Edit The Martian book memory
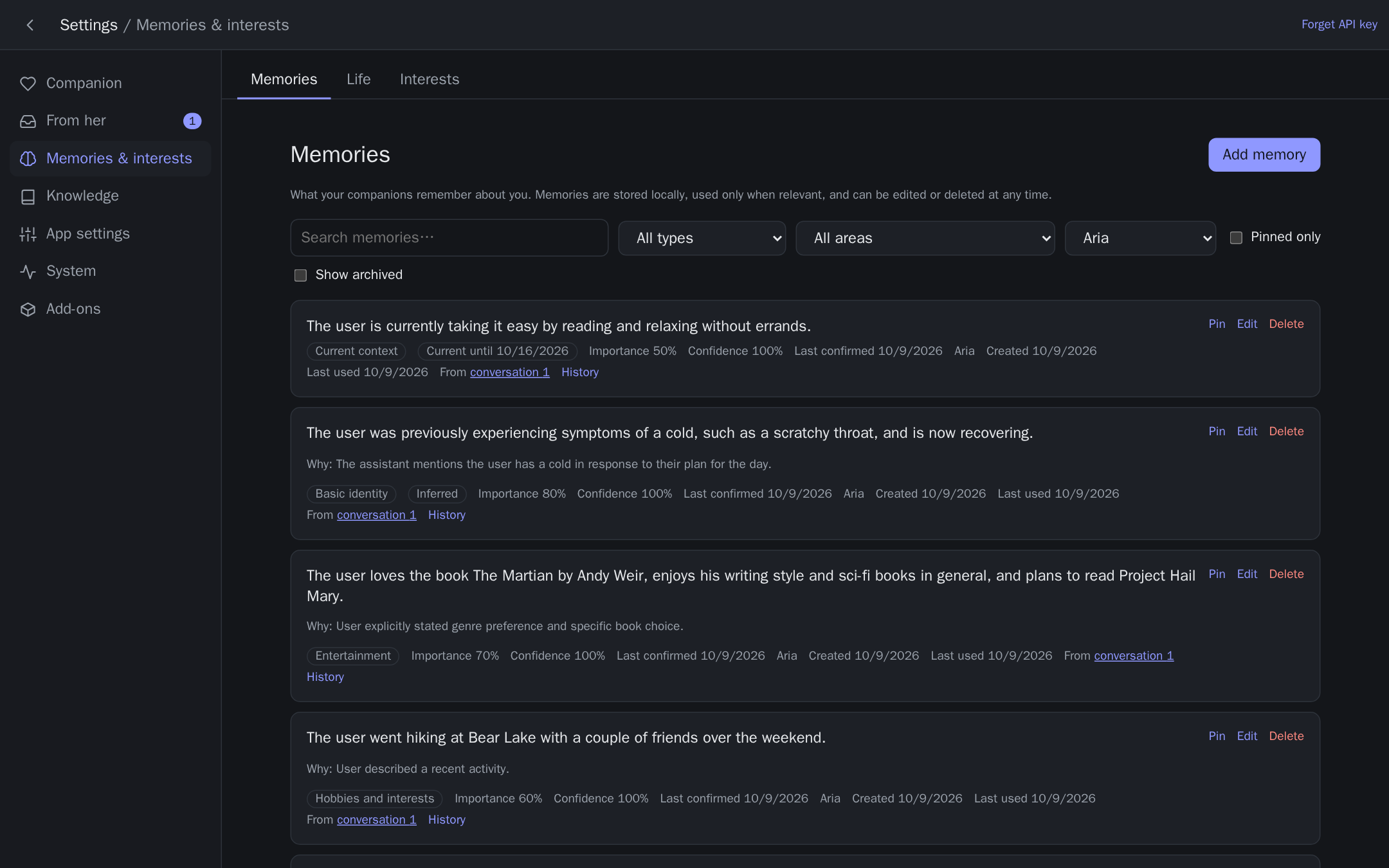 pos(1247,574)
